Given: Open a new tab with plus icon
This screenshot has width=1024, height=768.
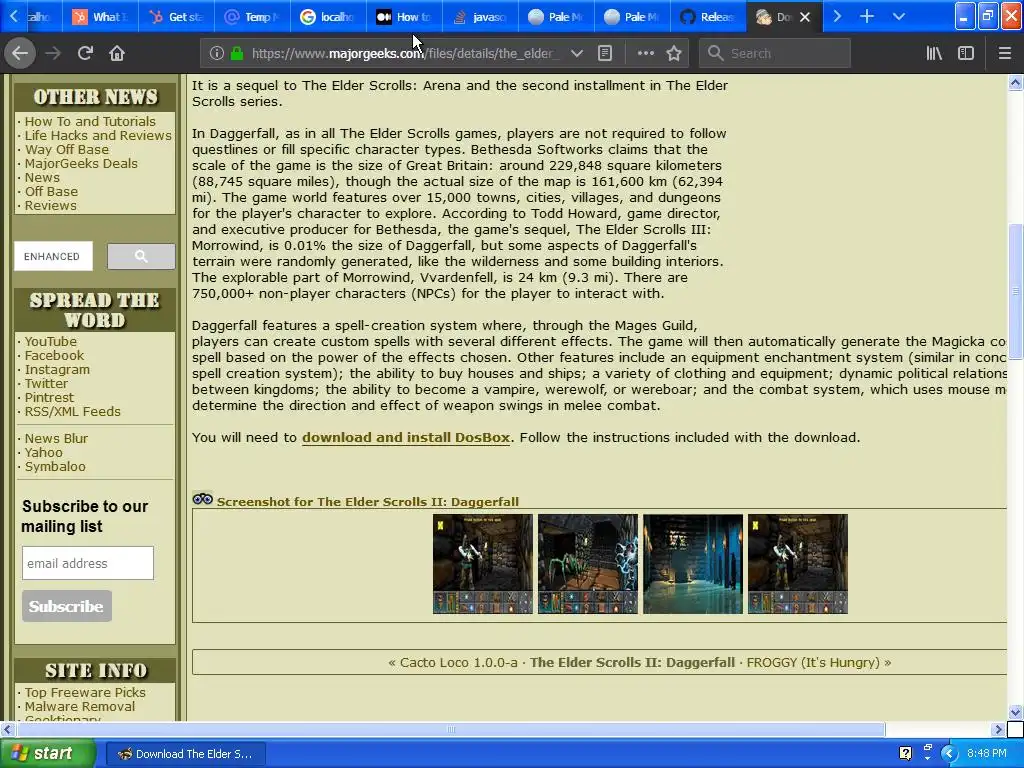Looking at the screenshot, I should 867,16.
